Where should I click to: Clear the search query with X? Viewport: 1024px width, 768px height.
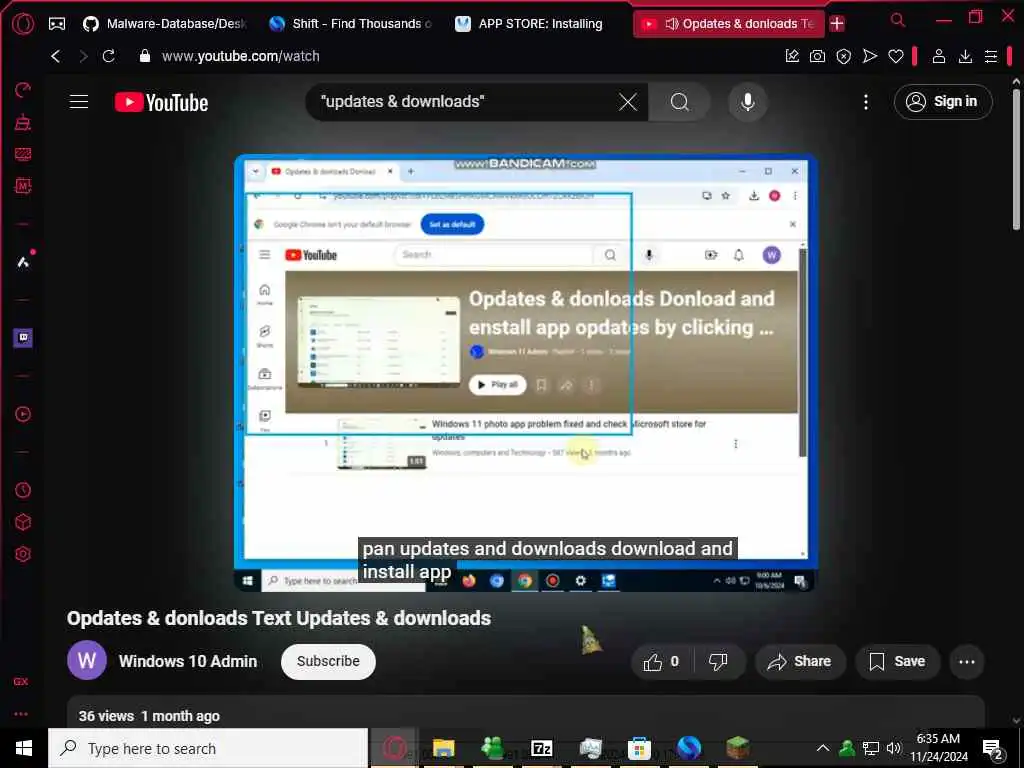[x=628, y=102]
